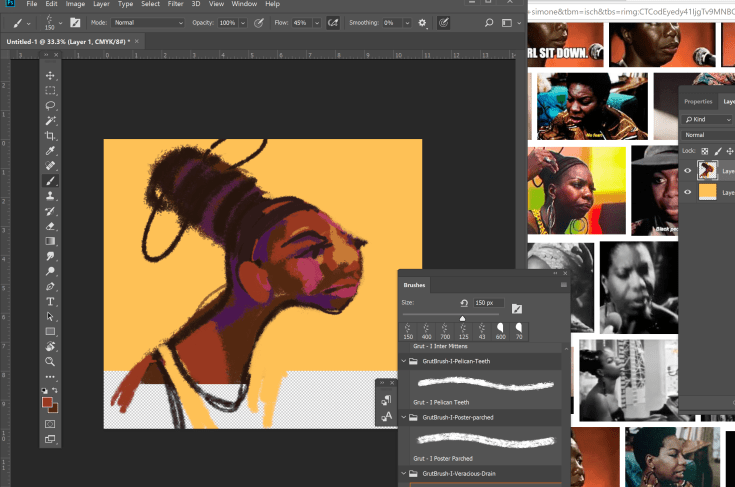The width and height of the screenshot is (735, 487).
Task: Enable airbrush-style build-up effects
Action: click(332, 22)
